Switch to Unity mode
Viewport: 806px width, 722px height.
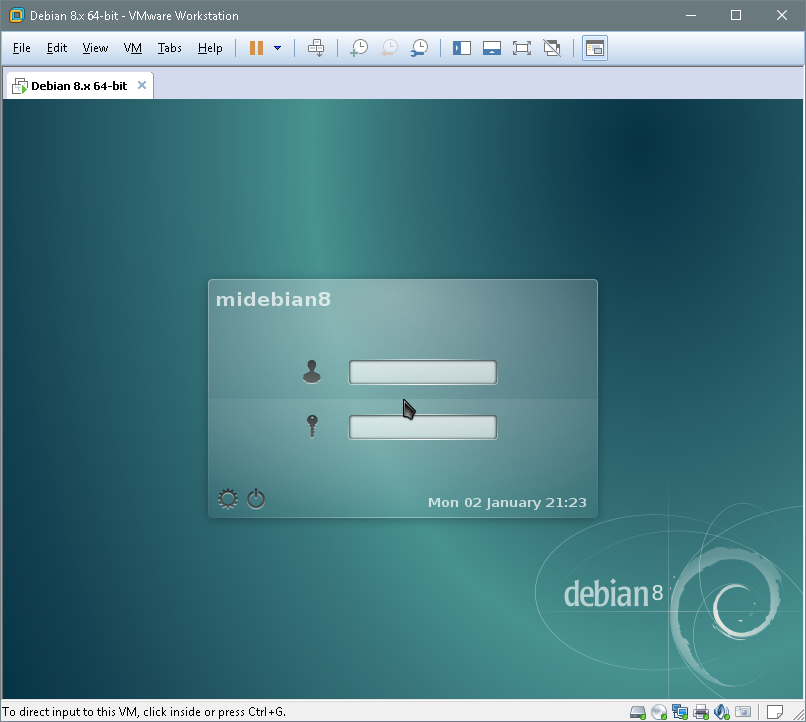click(551, 47)
